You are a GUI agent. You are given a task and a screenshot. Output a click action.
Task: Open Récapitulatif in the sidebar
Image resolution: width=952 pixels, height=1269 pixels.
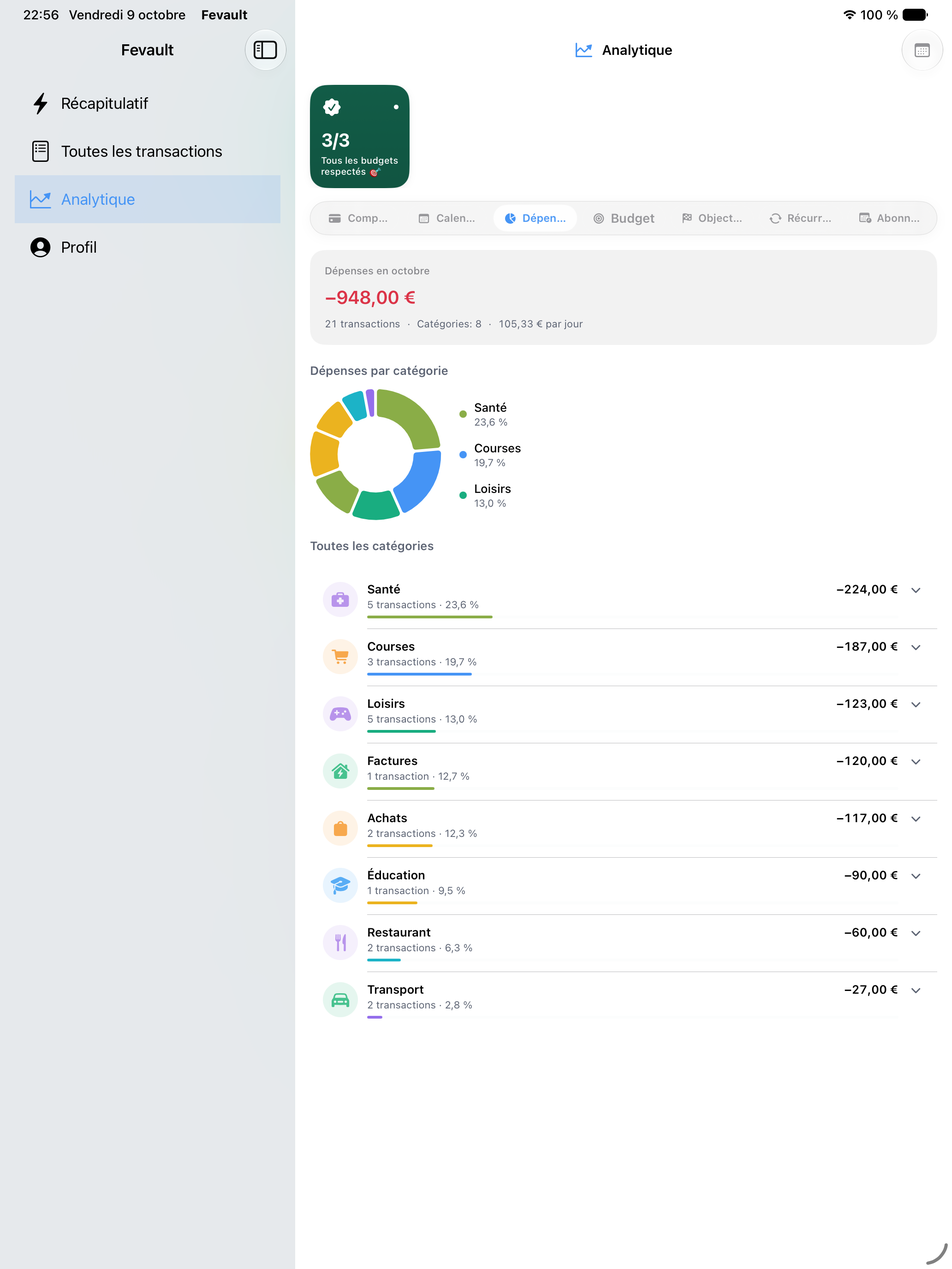[x=147, y=103]
